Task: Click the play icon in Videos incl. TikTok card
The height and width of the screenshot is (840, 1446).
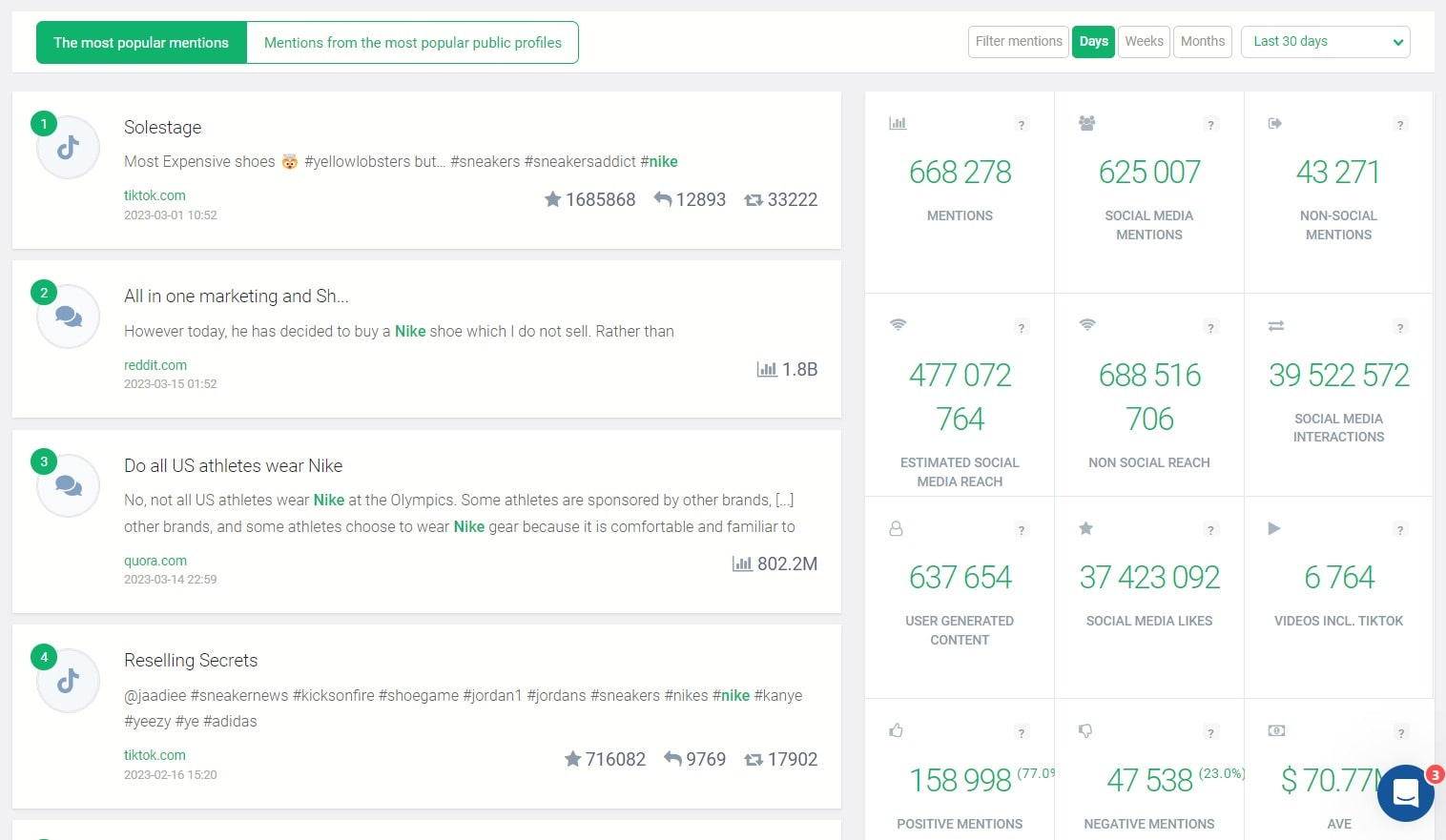Action: click(x=1273, y=528)
